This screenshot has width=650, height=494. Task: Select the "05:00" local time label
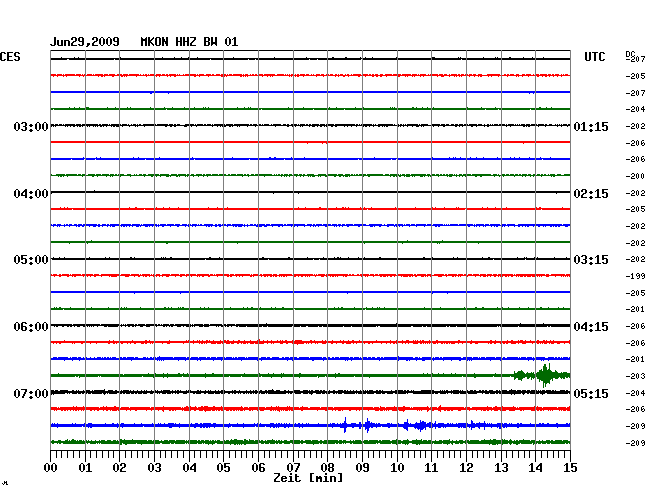31,260
